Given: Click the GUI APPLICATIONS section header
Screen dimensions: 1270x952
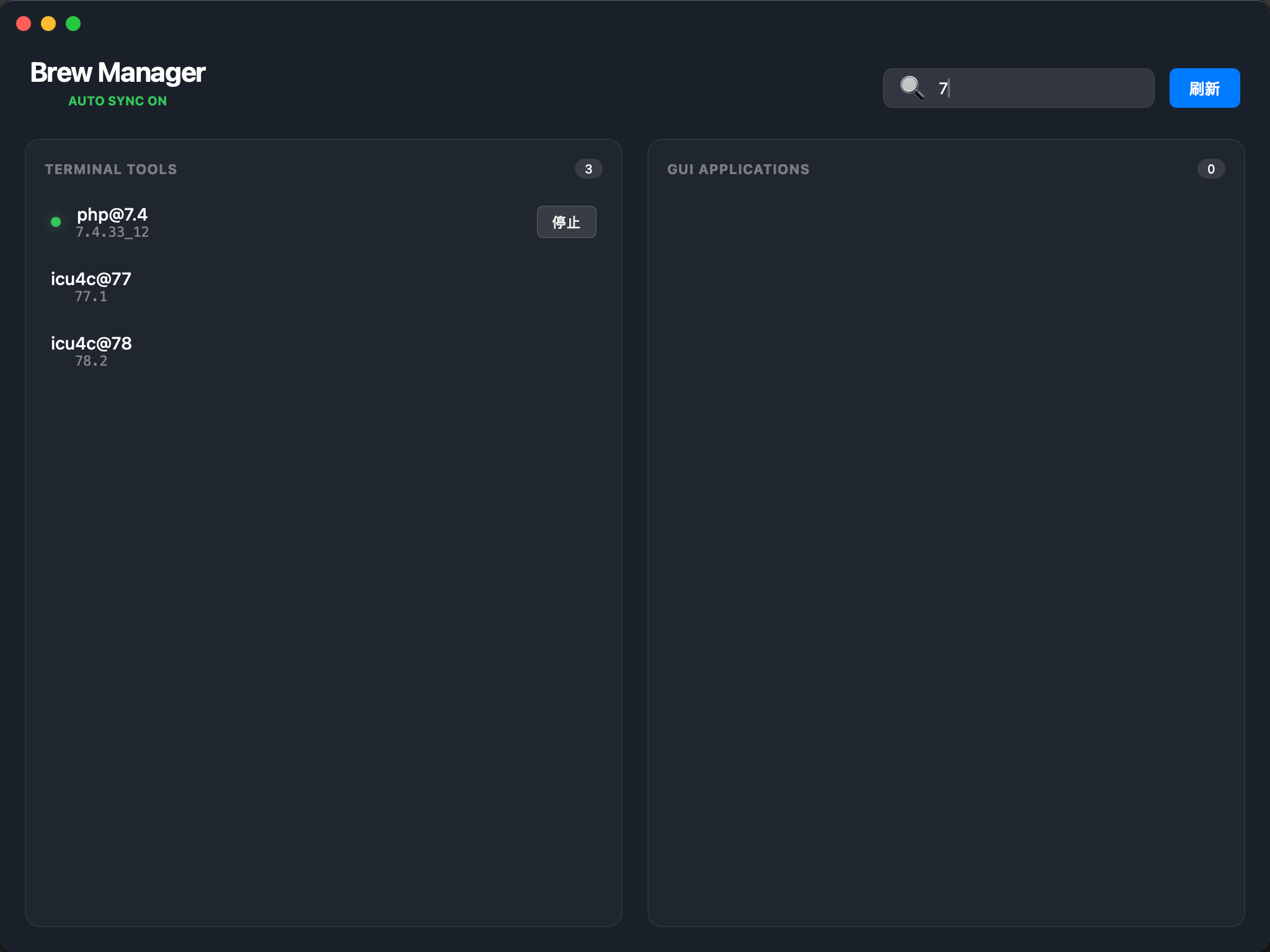Looking at the screenshot, I should [x=738, y=169].
